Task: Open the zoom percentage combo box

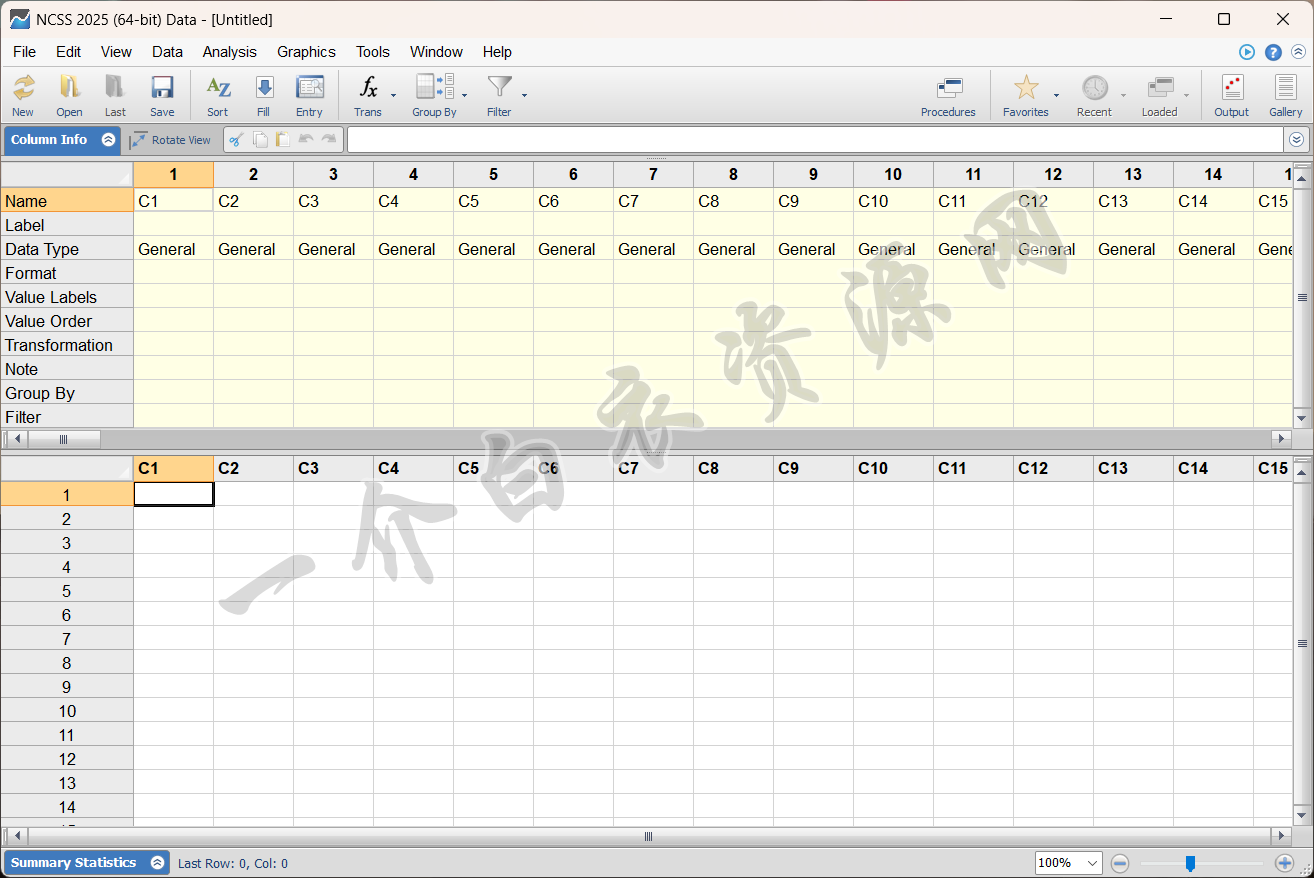Action: (1068, 863)
